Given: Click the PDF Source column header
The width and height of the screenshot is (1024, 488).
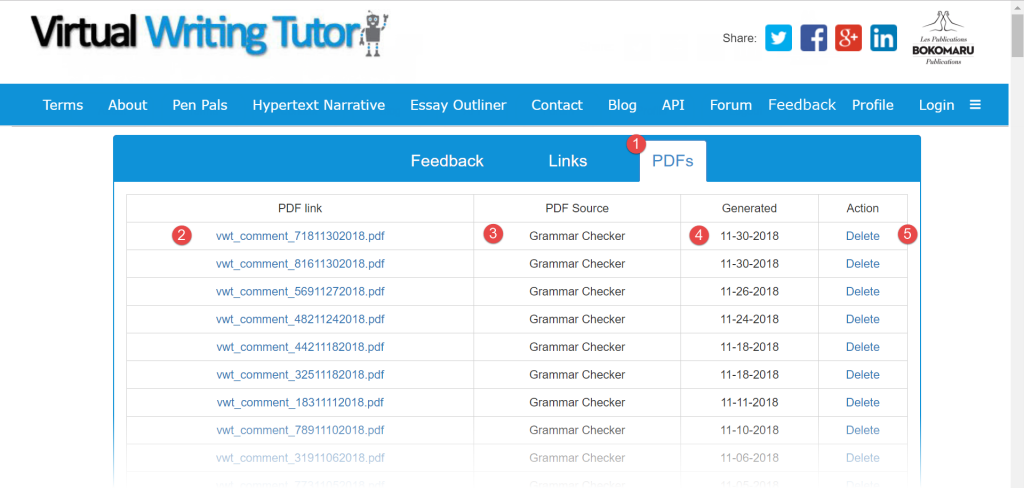Looking at the screenshot, I should [577, 208].
